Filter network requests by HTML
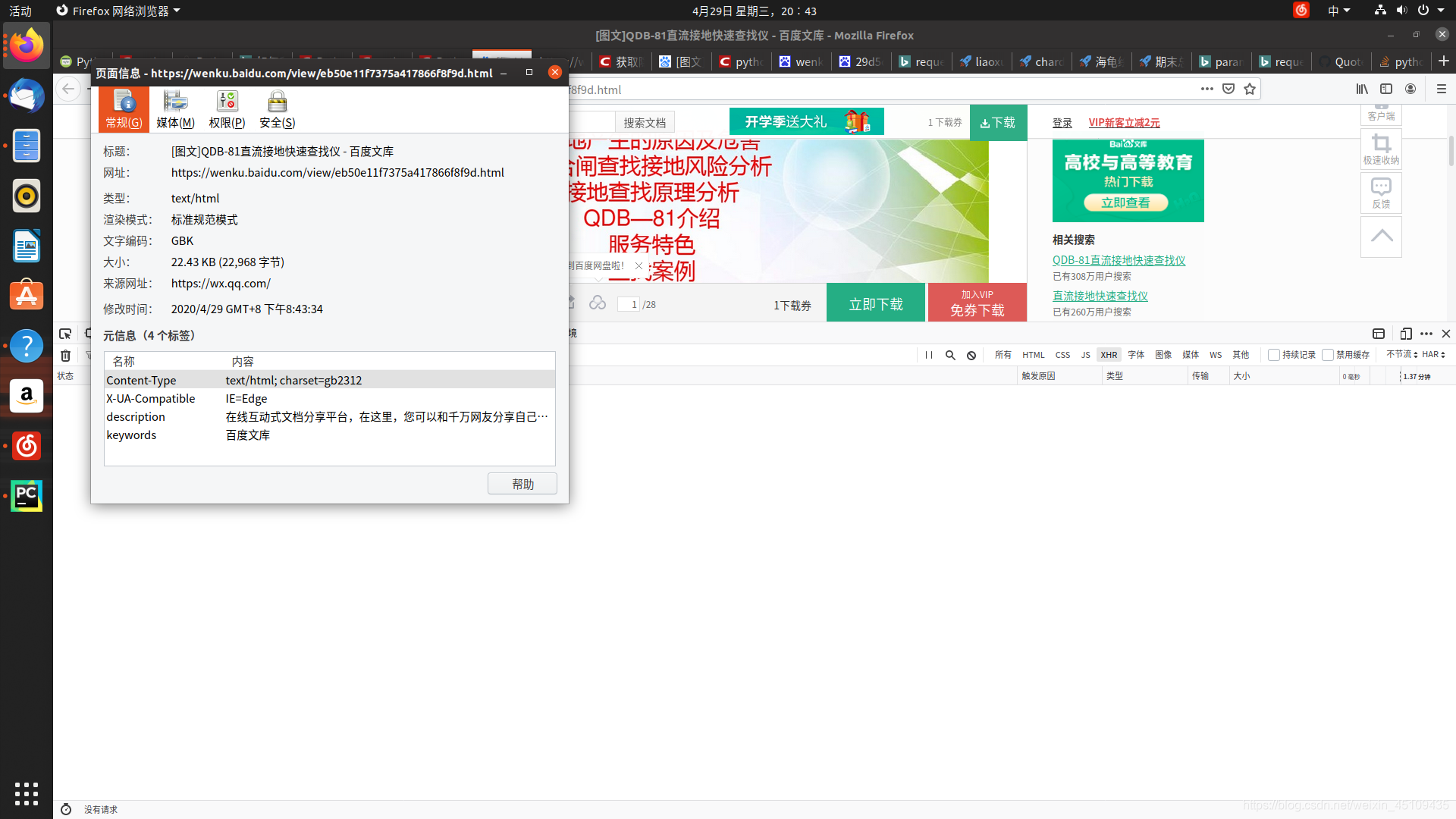The width and height of the screenshot is (1456, 819). click(x=1033, y=355)
